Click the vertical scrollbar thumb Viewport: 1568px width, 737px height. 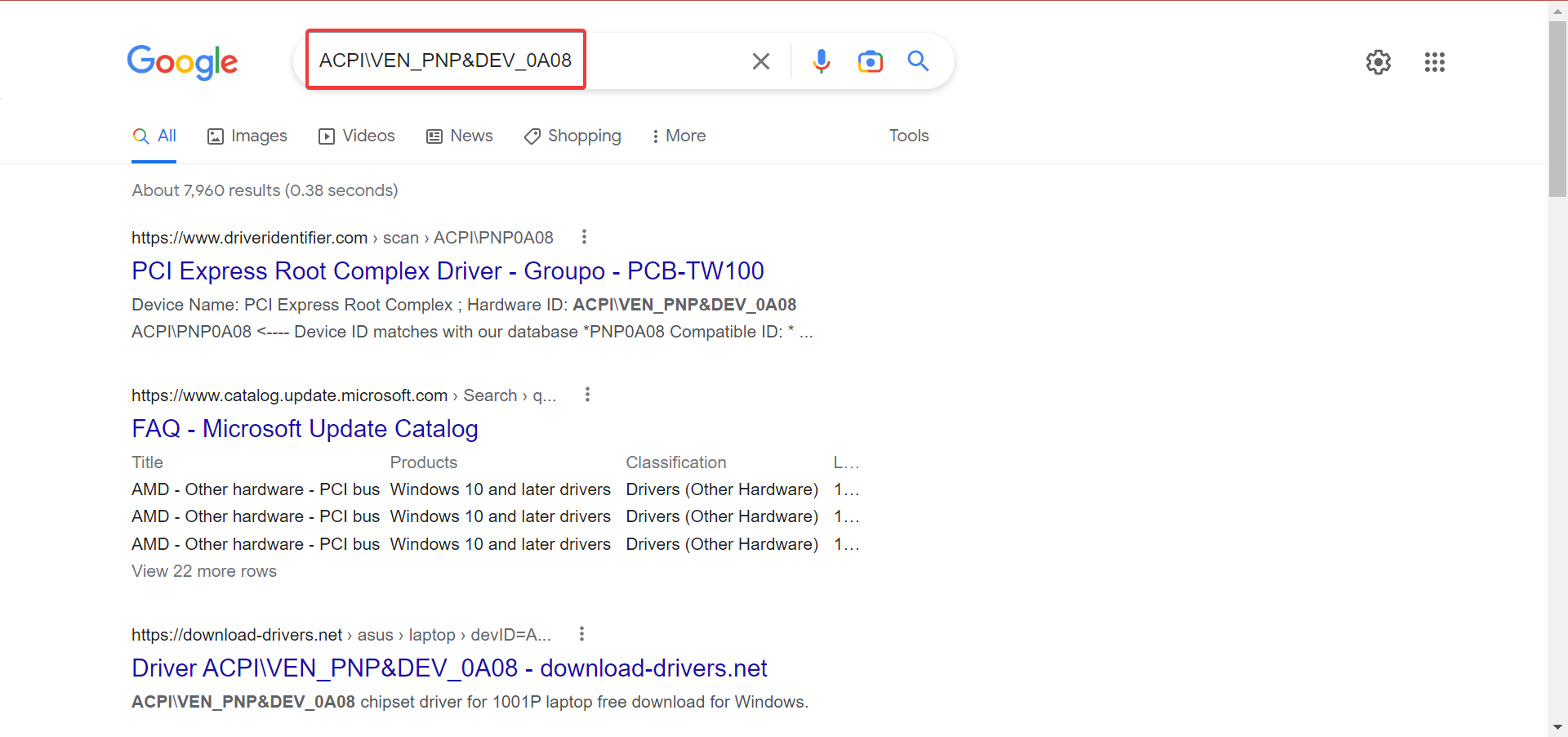[1557, 108]
